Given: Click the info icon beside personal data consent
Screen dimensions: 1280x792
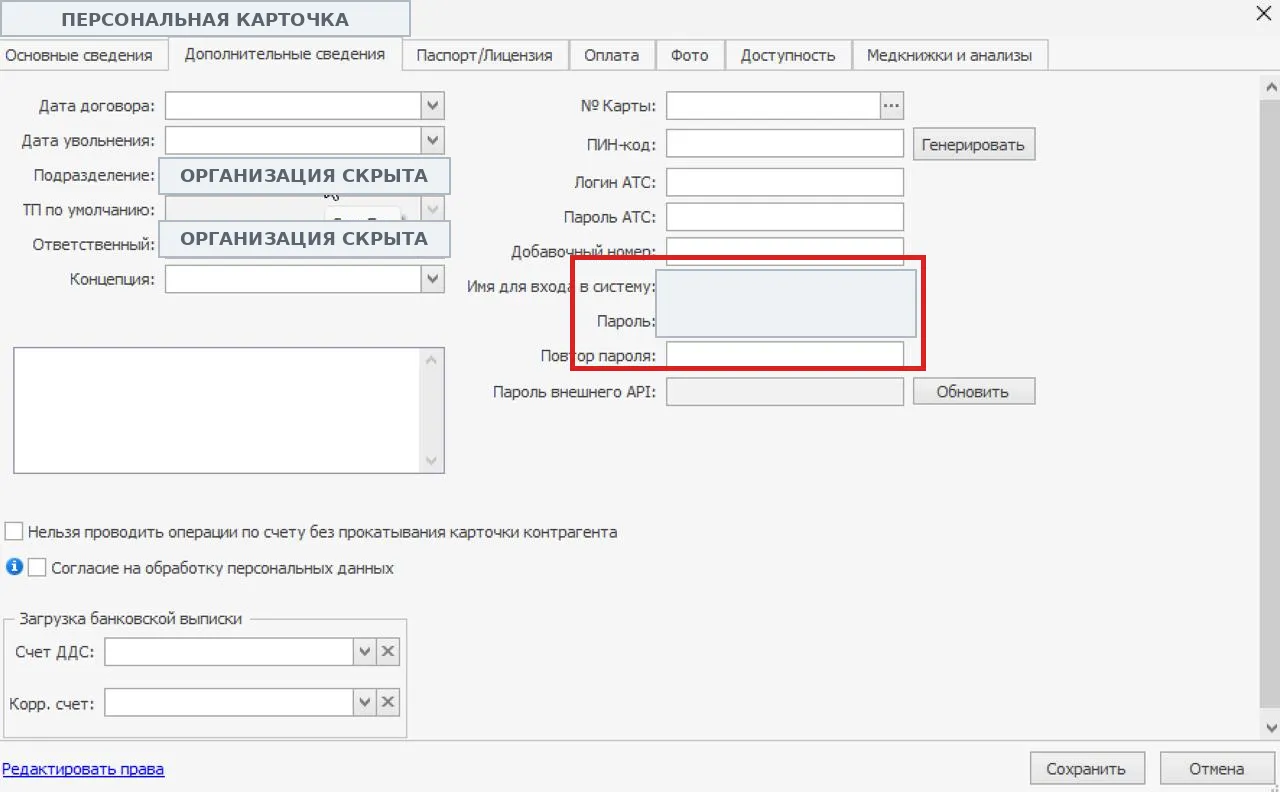Looking at the screenshot, I should 14,567.
